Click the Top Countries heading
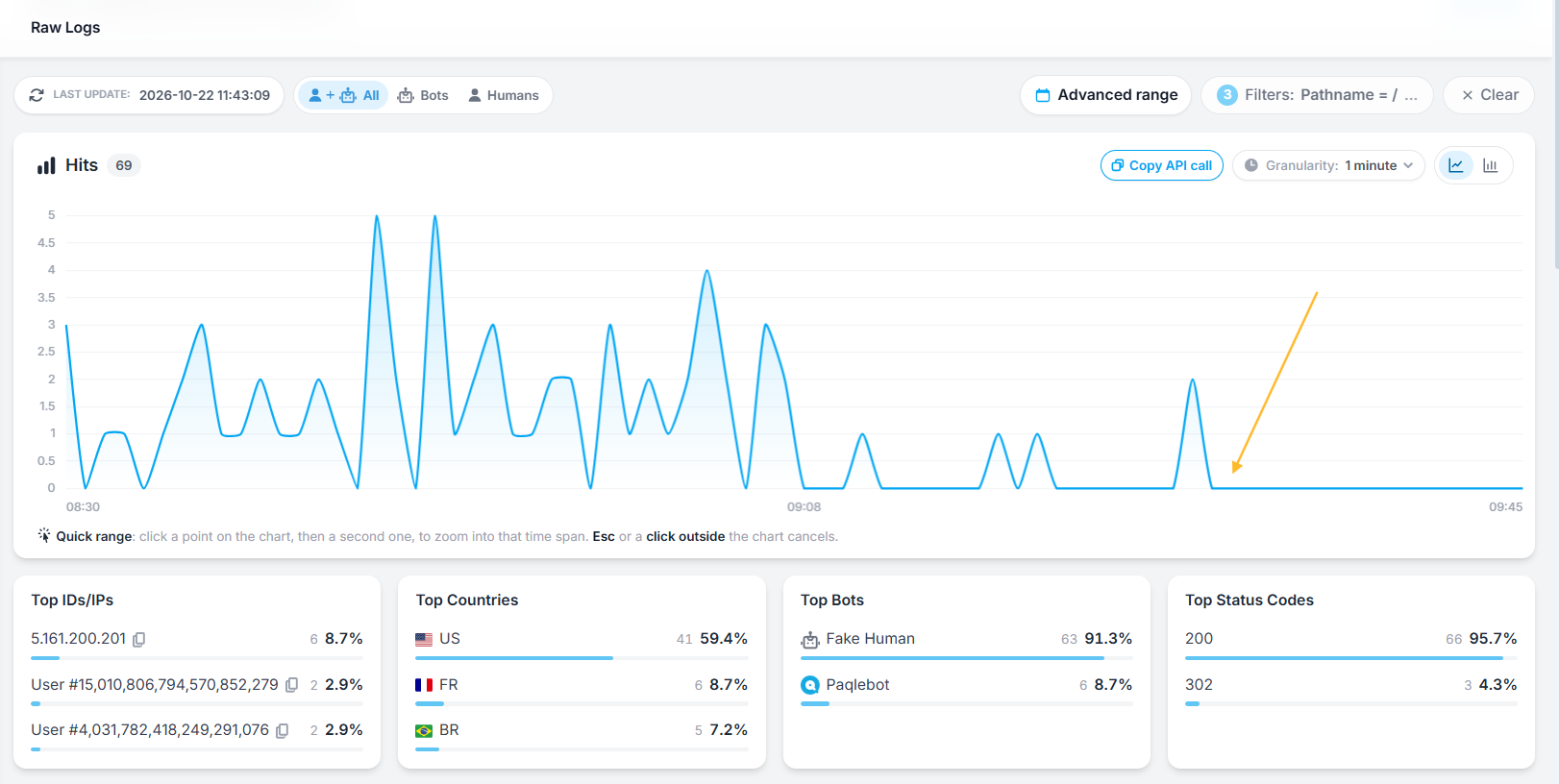Viewport: 1559px width, 784px height. (x=467, y=600)
